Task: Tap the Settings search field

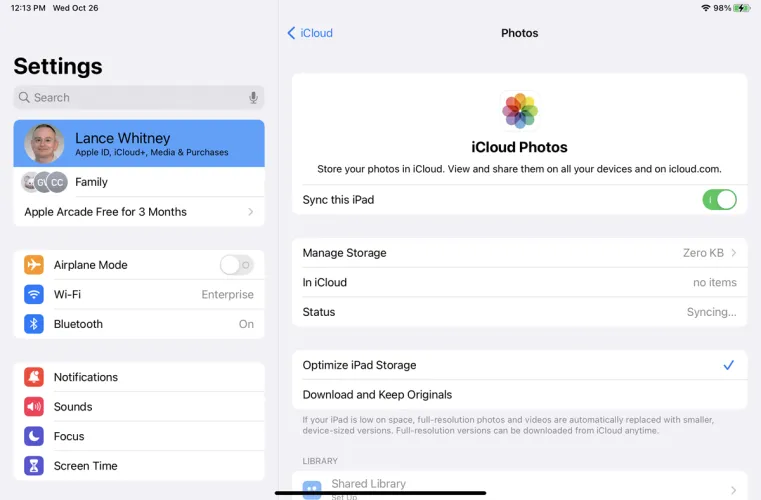Action: tap(130, 98)
